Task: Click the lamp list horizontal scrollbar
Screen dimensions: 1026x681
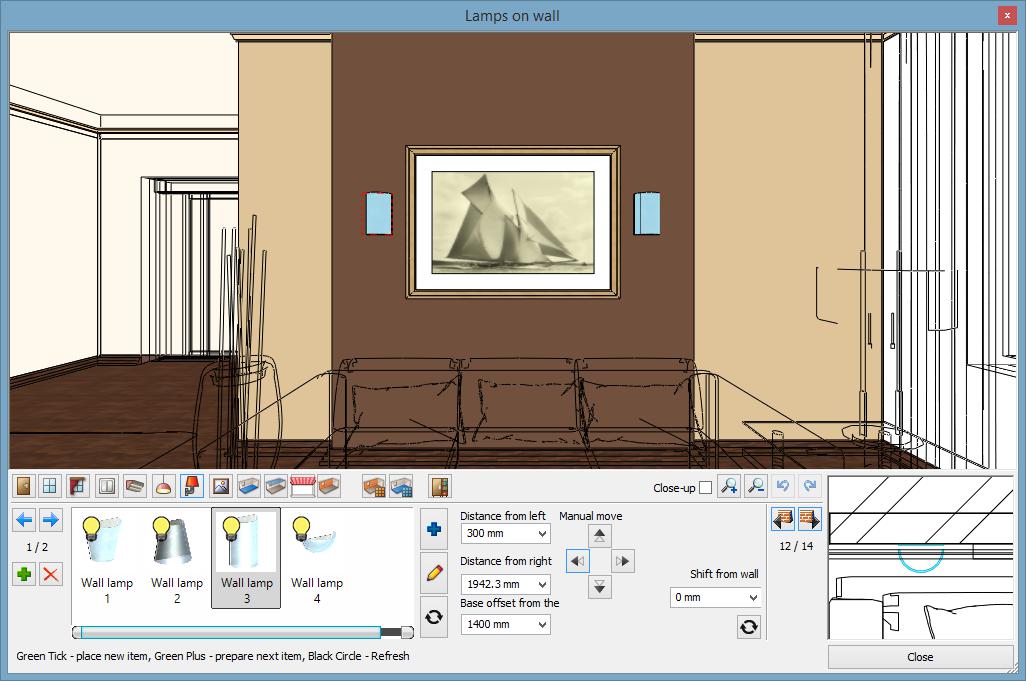Action: [230, 632]
